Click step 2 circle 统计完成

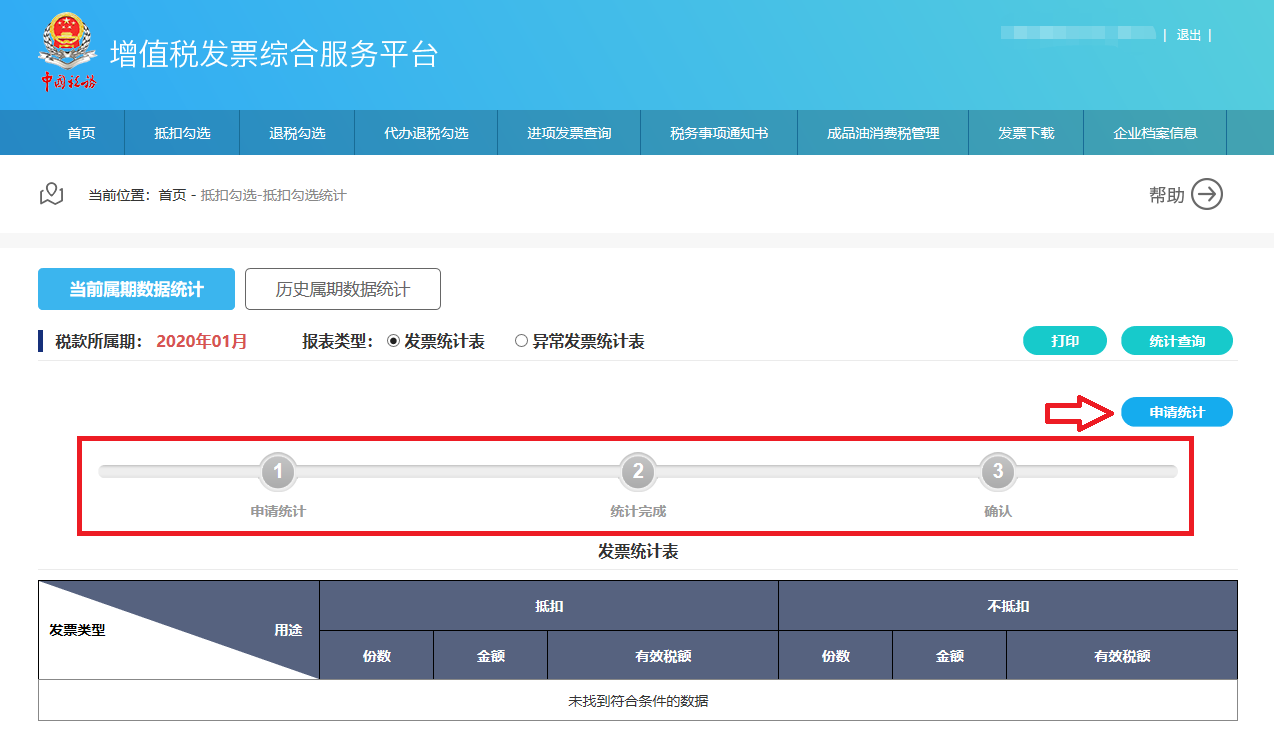pos(638,471)
